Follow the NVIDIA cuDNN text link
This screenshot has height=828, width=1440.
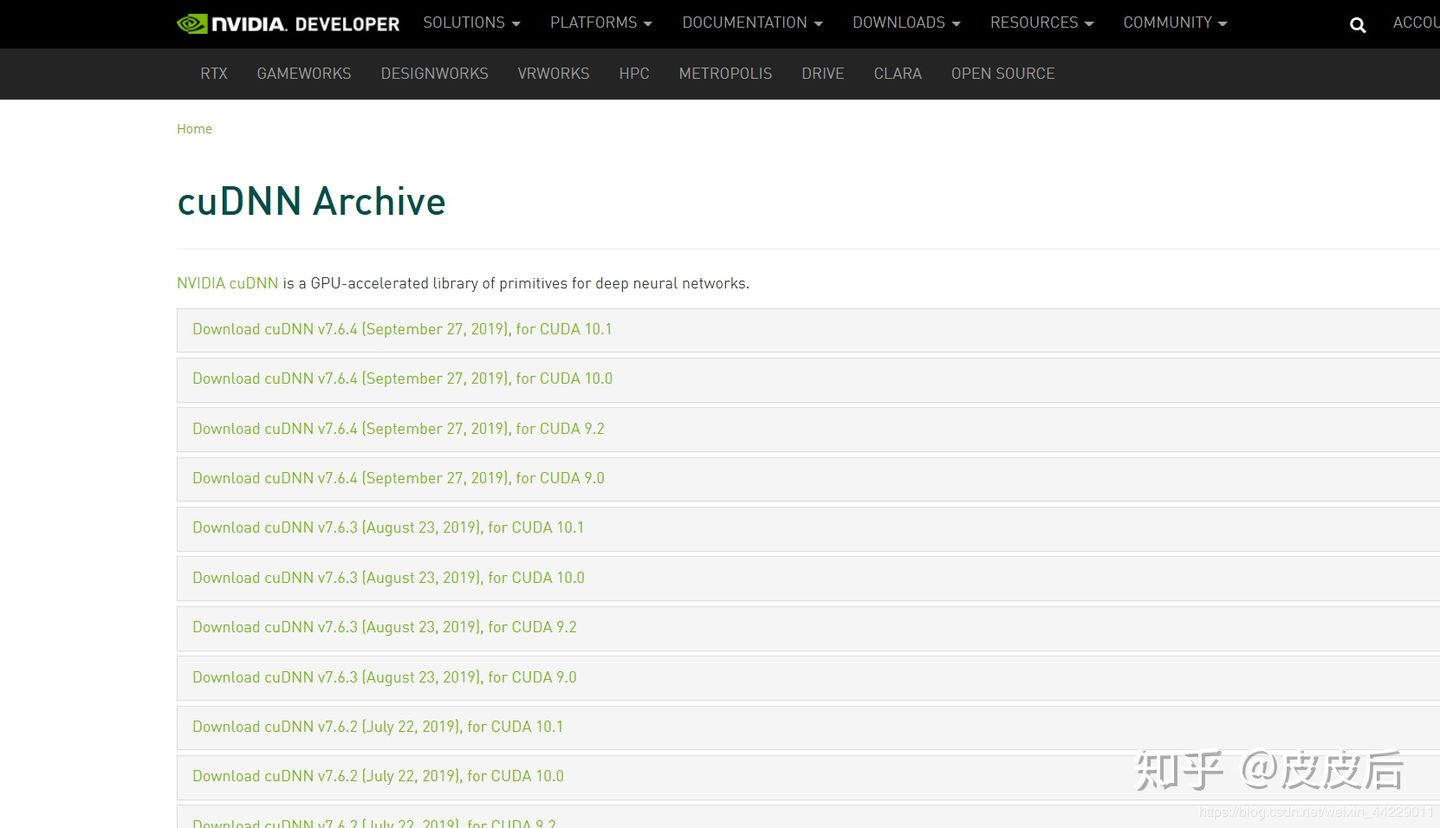(227, 284)
